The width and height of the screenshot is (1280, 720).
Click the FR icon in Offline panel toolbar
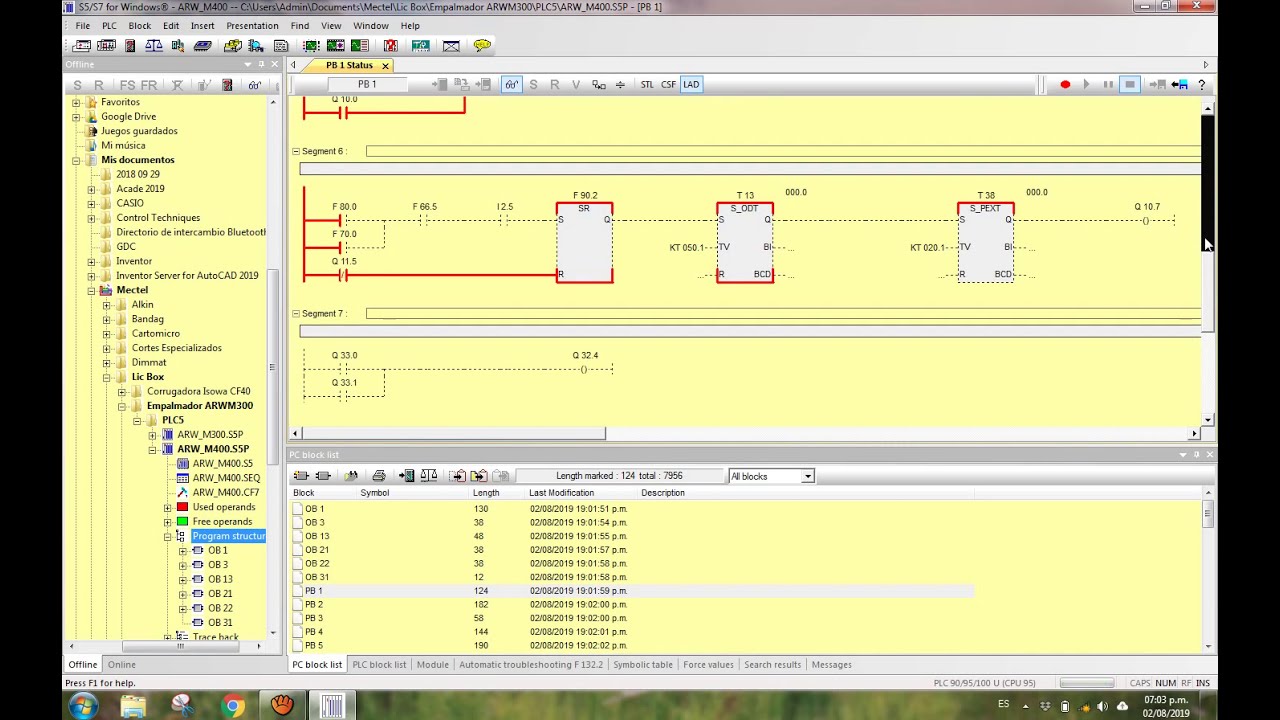(149, 84)
